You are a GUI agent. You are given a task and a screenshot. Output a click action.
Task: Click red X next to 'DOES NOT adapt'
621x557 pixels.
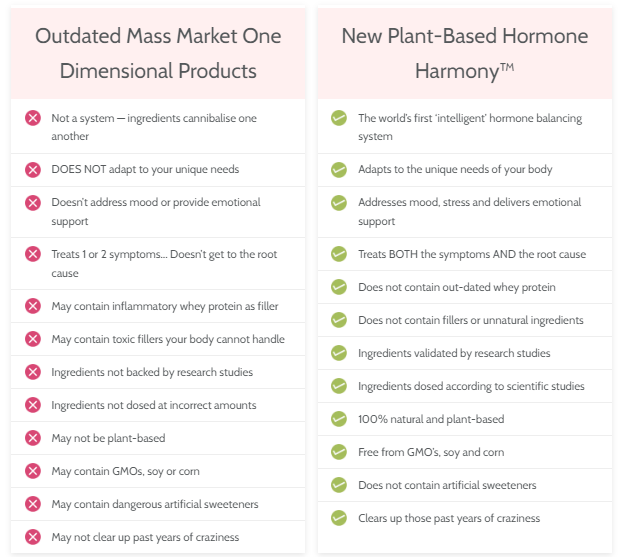click(33, 170)
